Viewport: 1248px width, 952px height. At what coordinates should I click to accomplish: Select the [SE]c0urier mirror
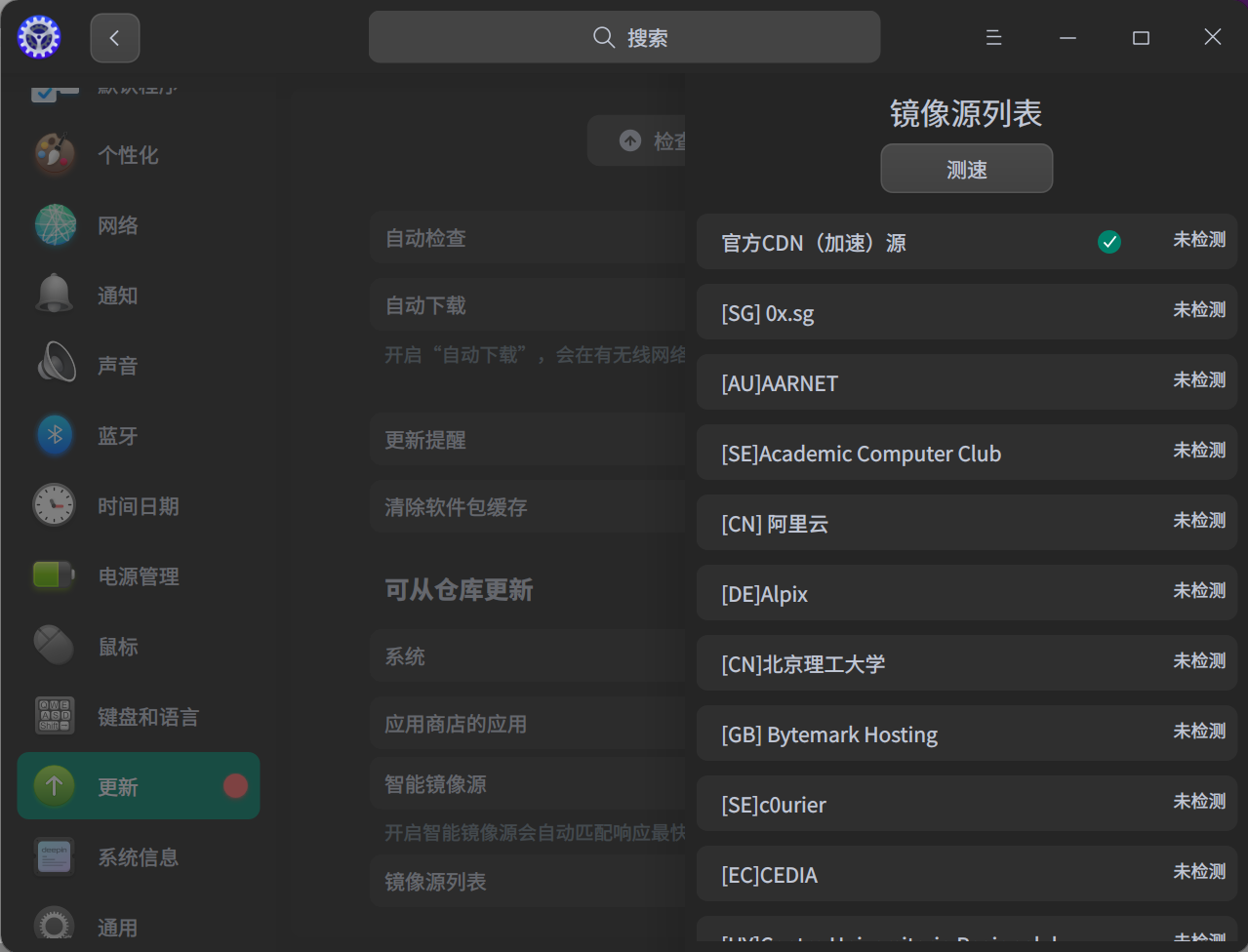pyautogui.click(x=967, y=804)
